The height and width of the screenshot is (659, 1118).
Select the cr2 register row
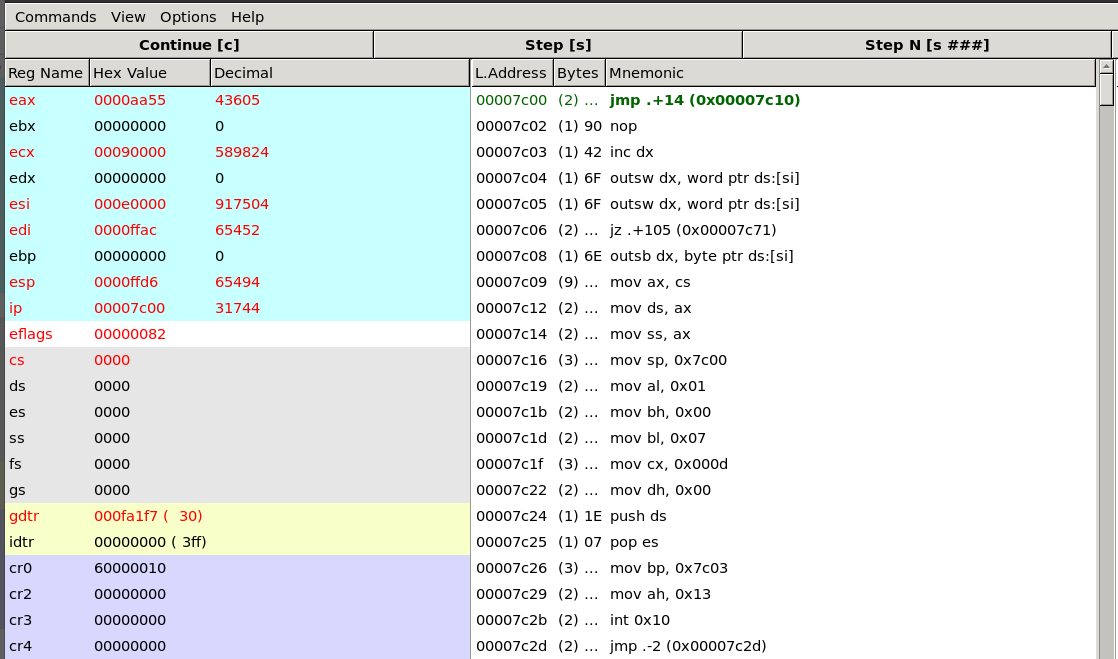pyautogui.click(x=237, y=594)
